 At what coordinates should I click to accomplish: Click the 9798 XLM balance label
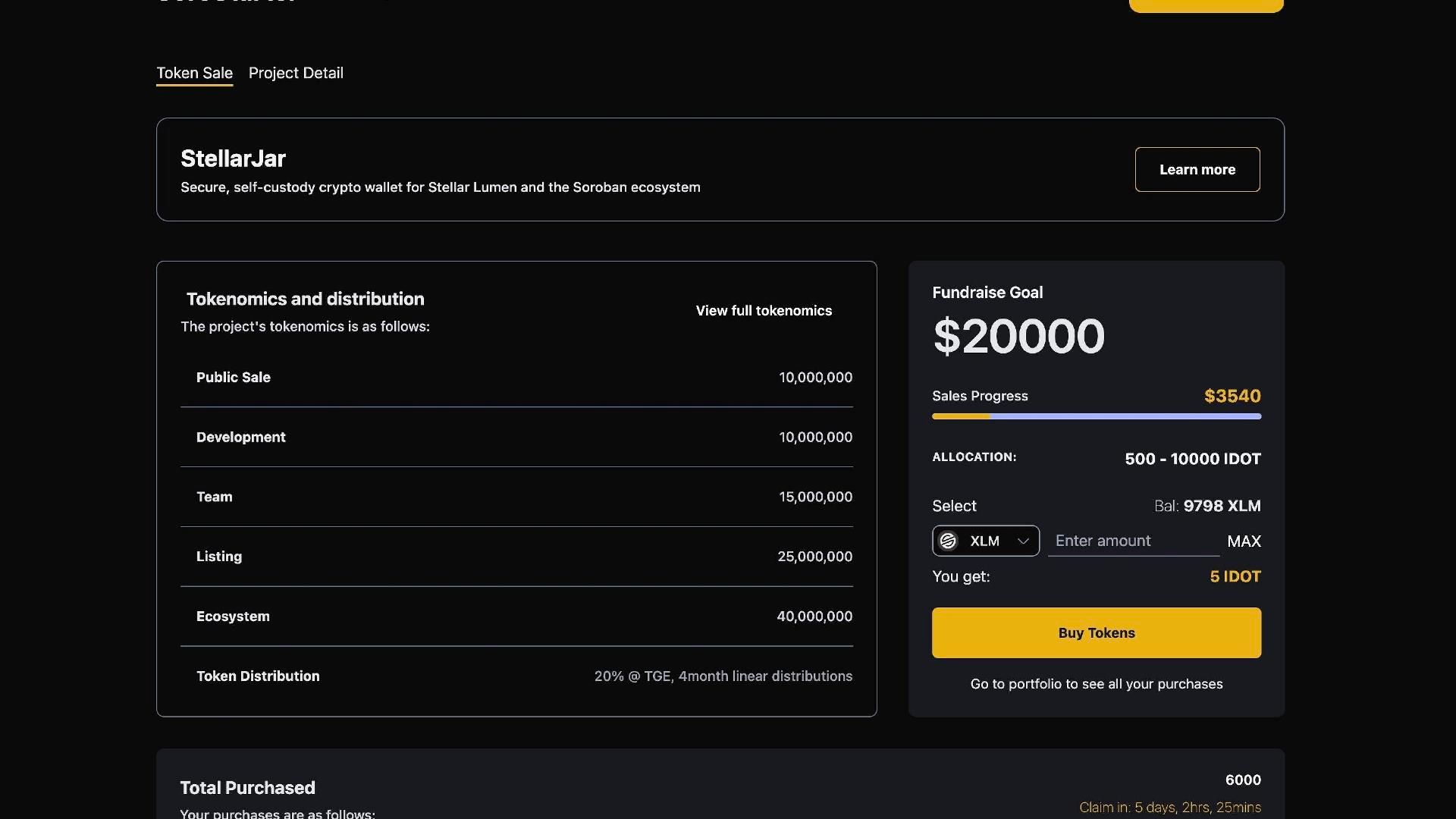pos(1221,506)
